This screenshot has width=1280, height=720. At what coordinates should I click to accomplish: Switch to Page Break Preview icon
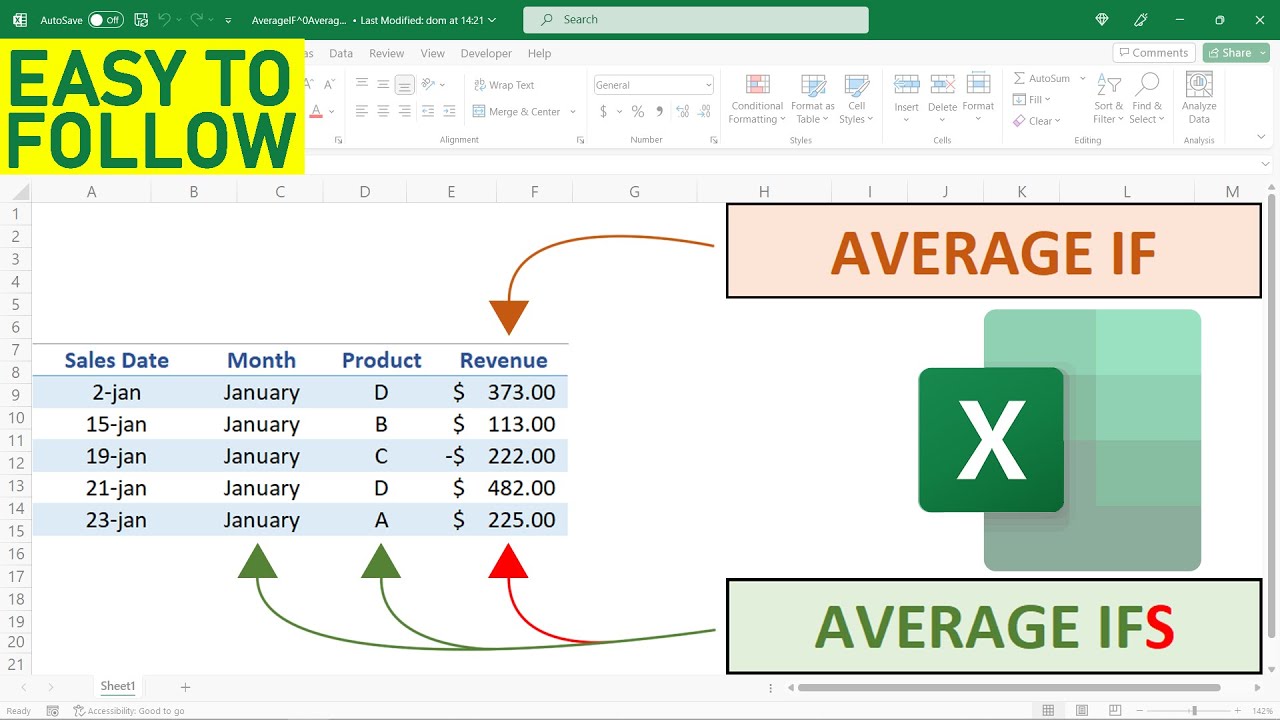point(1116,711)
